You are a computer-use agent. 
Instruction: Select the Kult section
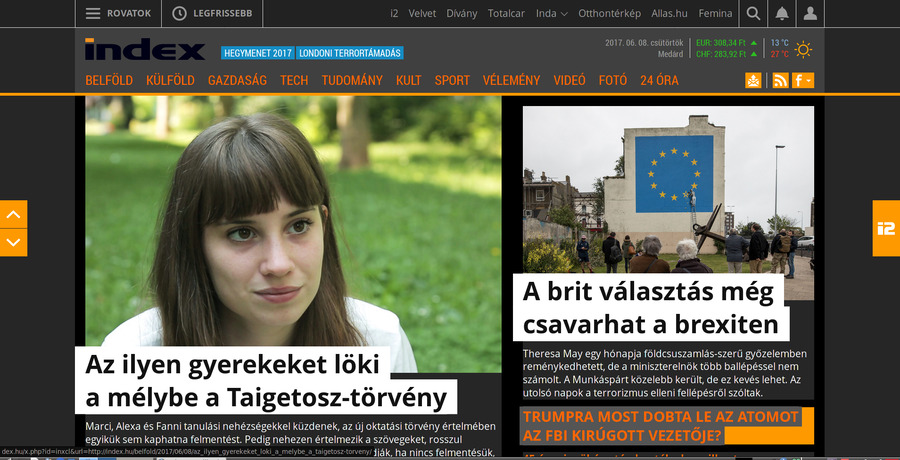point(408,80)
